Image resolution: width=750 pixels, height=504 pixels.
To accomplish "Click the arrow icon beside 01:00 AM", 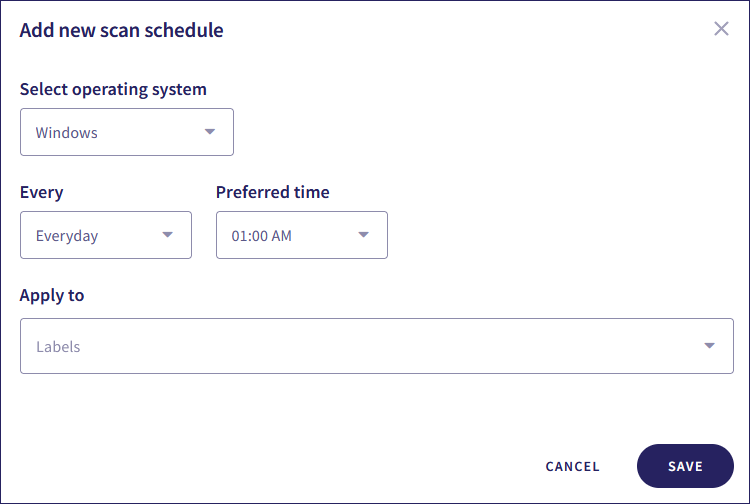I will pyautogui.click(x=364, y=236).
